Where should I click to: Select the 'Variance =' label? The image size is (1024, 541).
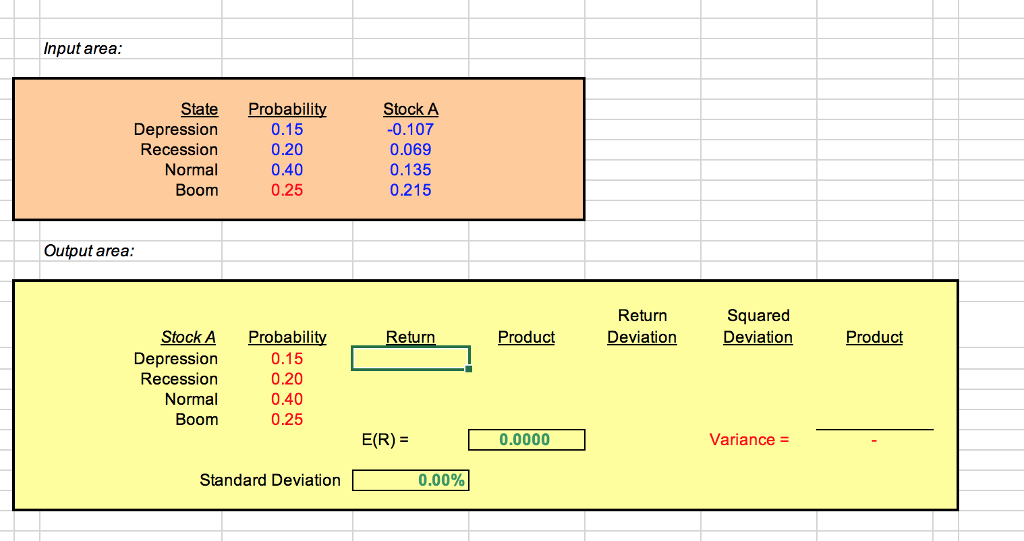click(750, 440)
